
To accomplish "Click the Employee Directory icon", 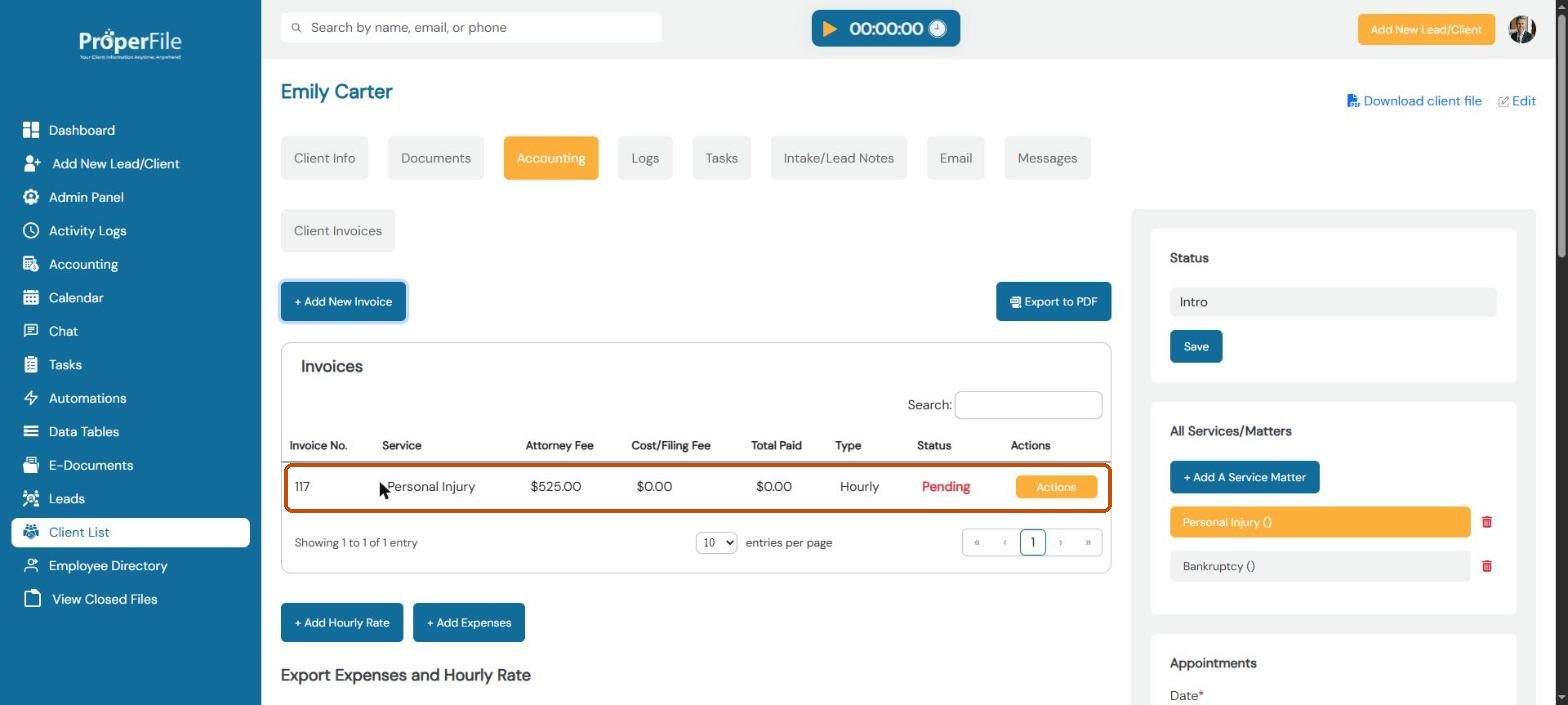I will coord(31,565).
